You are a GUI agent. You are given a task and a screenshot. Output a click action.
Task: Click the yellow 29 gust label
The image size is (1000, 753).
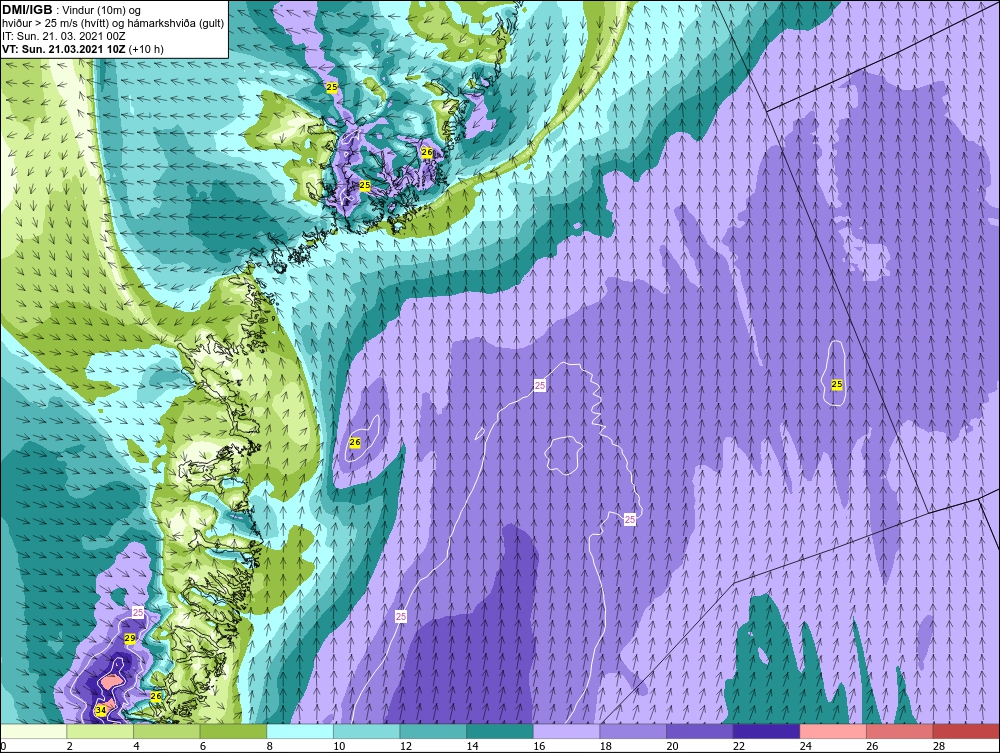tap(129, 638)
